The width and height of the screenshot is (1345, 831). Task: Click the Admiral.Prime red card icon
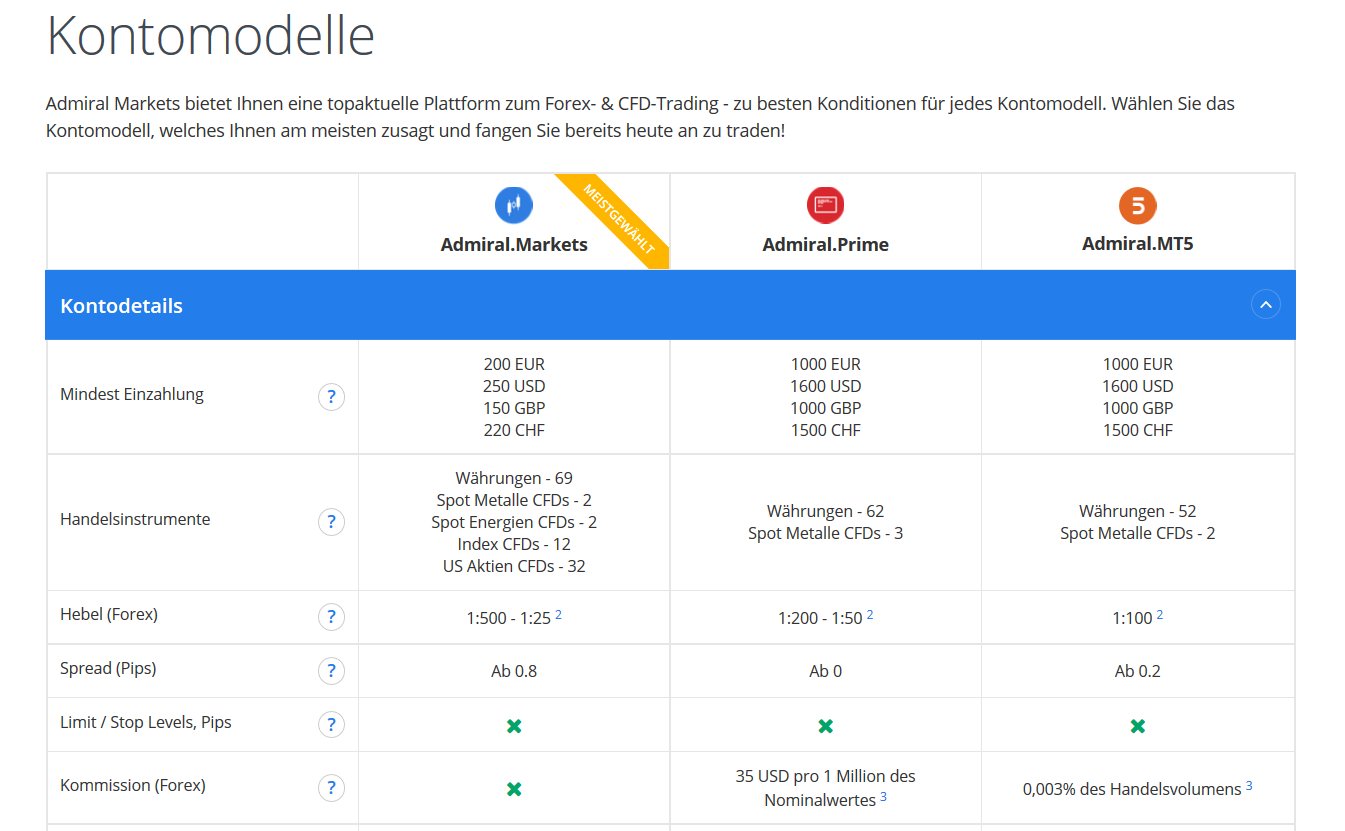click(x=825, y=205)
